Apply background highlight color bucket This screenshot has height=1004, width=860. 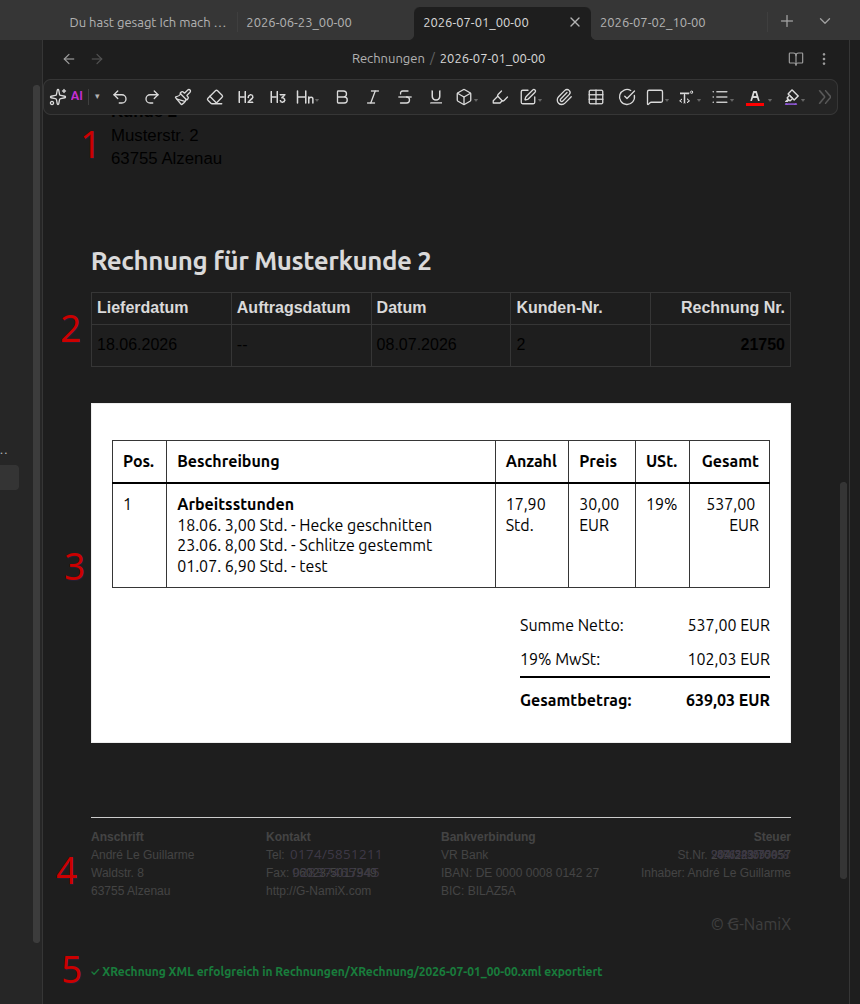coord(791,97)
